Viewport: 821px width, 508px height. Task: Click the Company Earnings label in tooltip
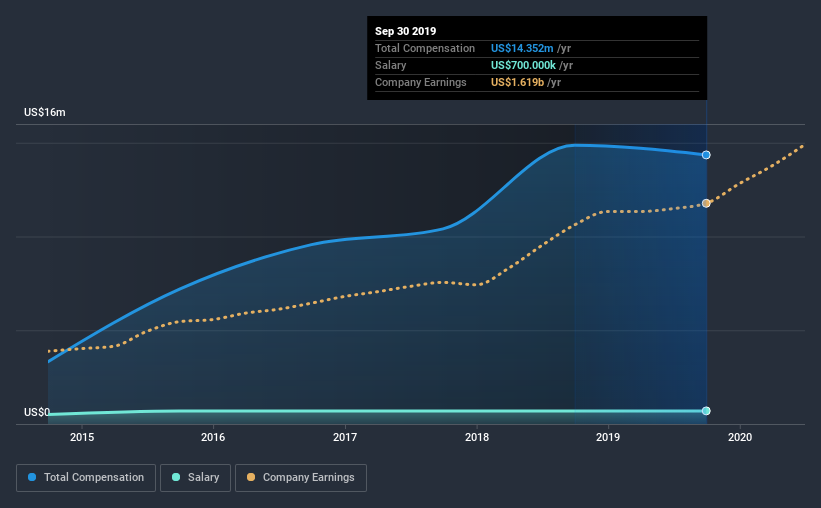[x=420, y=82]
